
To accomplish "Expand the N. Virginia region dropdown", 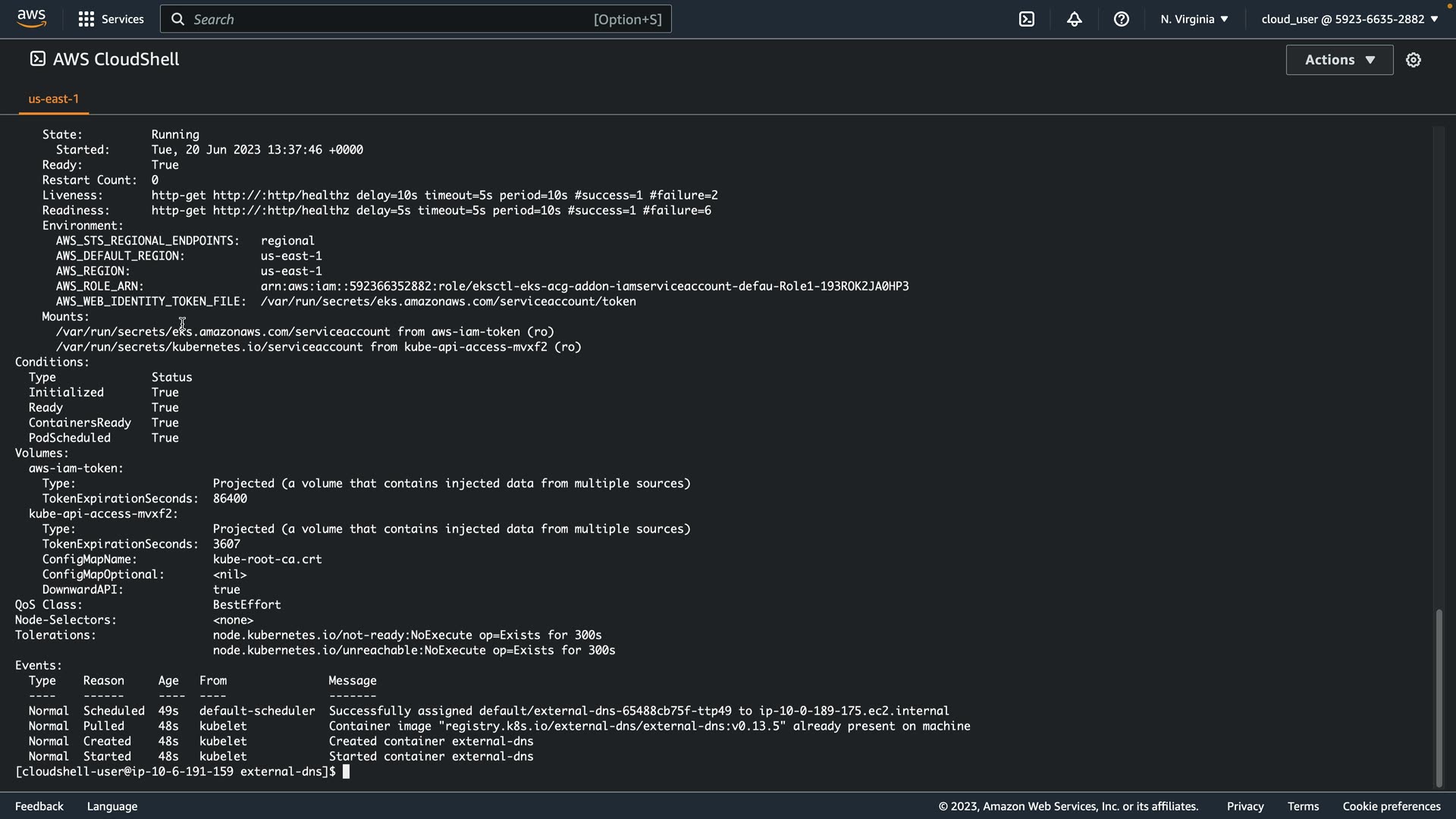I will tap(1194, 19).
